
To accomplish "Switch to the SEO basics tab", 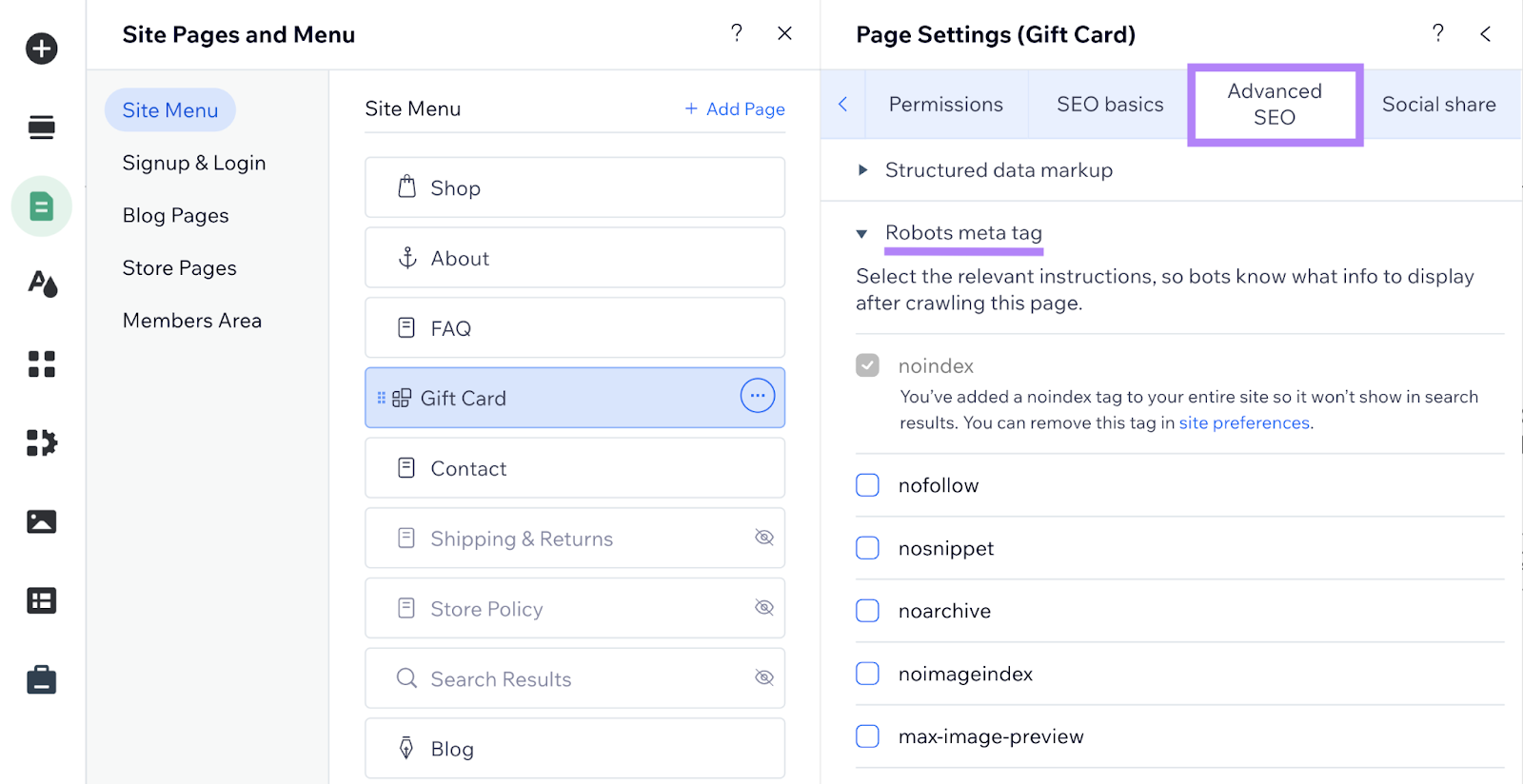I will [1109, 105].
